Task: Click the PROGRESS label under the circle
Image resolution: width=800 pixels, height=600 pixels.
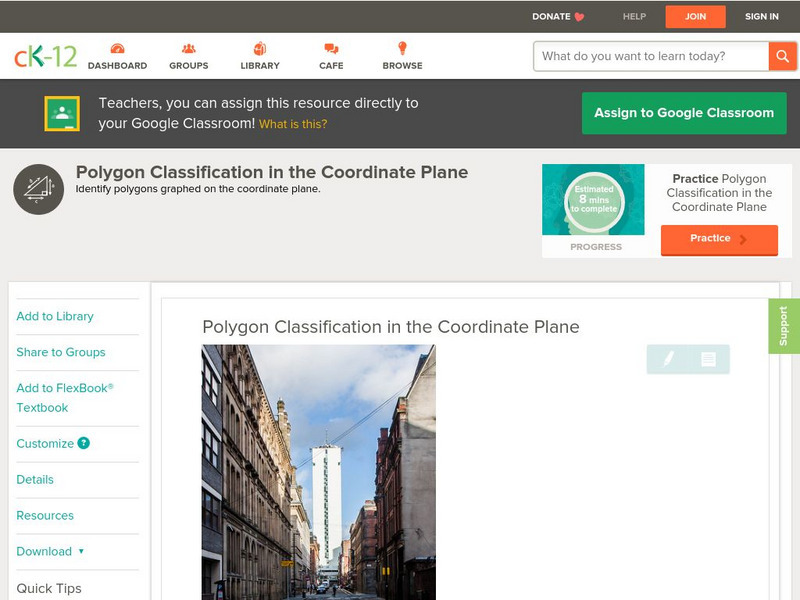Action: coord(595,247)
